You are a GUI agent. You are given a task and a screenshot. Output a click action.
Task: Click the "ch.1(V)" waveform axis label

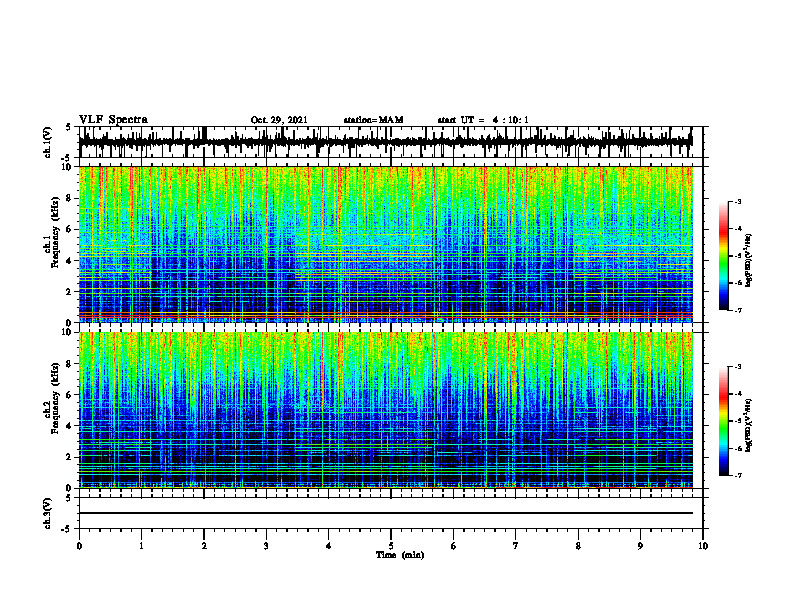(48, 142)
